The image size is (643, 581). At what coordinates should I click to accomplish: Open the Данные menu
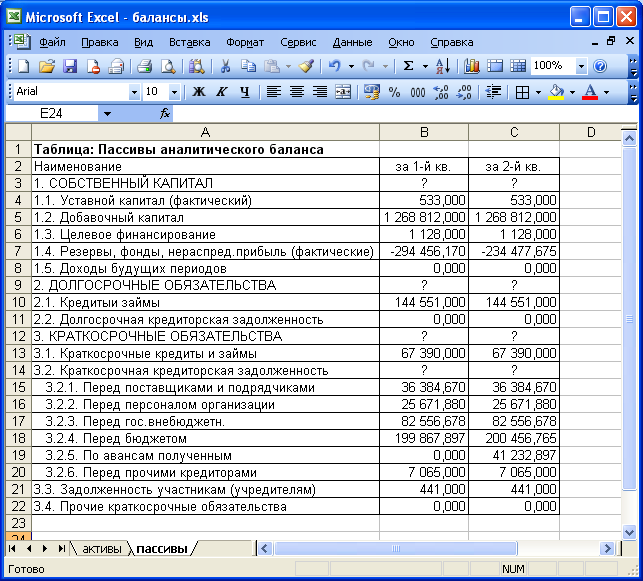pyautogui.click(x=352, y=42)
